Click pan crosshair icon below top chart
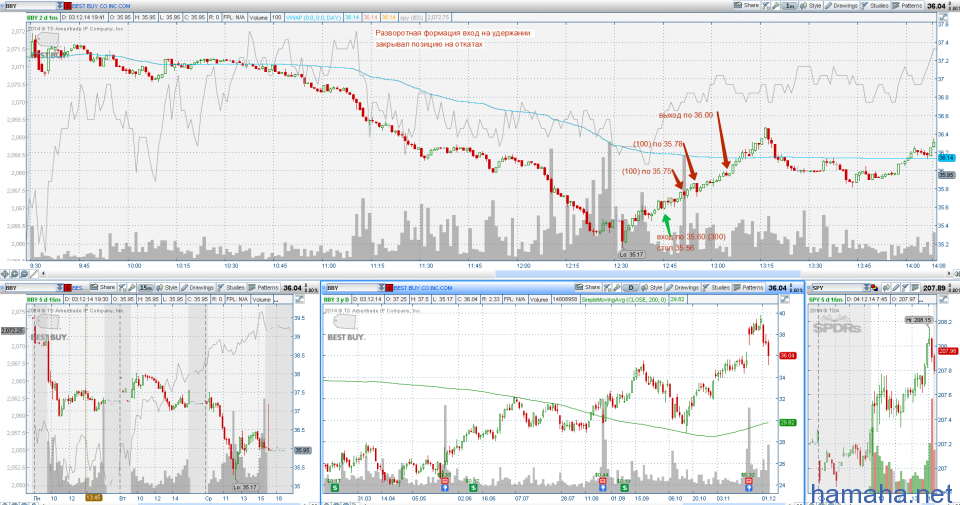The image size is (960, 505). [x=6, y=274]
